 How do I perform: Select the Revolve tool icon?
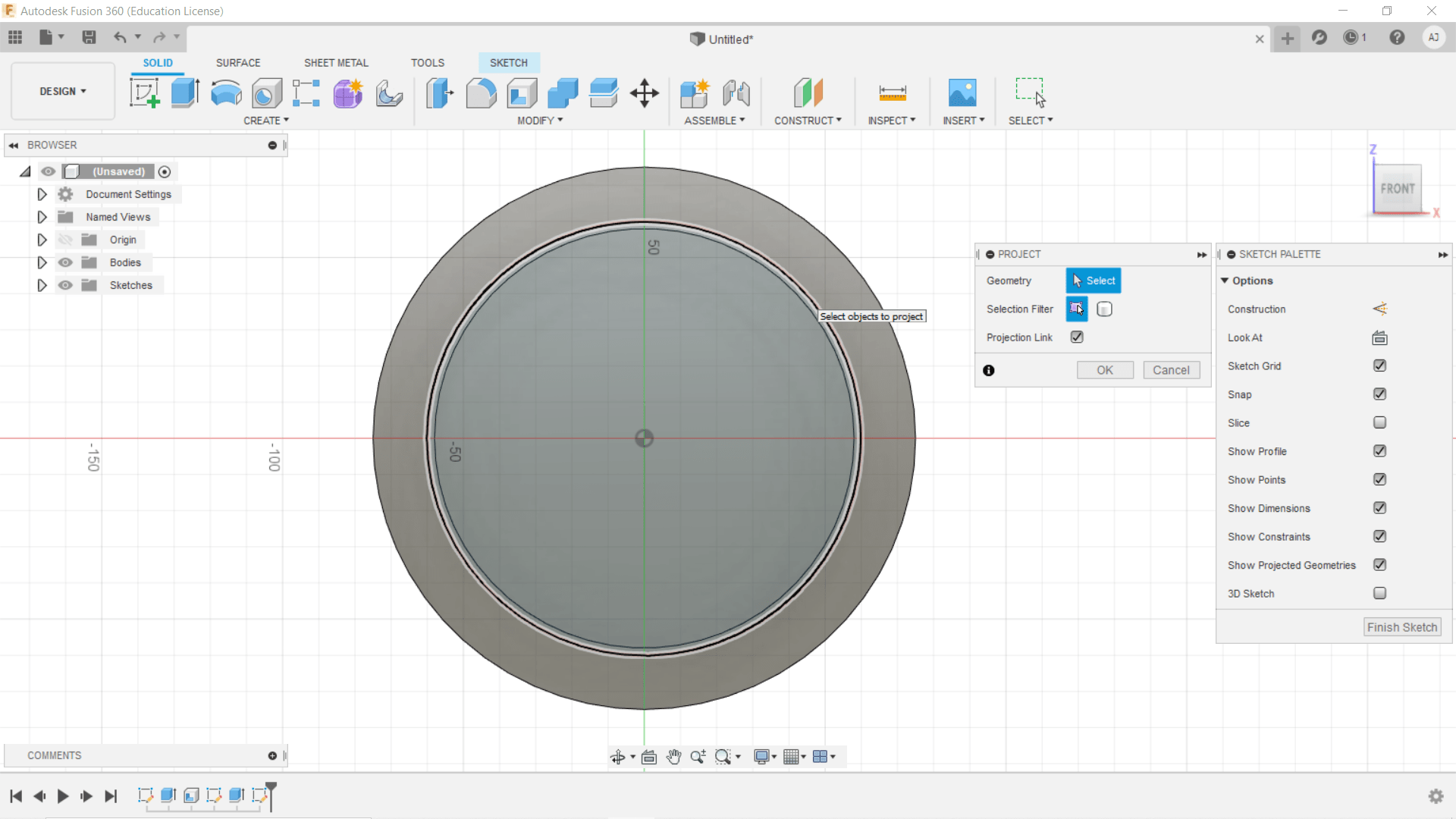click(x=226, y=93)
